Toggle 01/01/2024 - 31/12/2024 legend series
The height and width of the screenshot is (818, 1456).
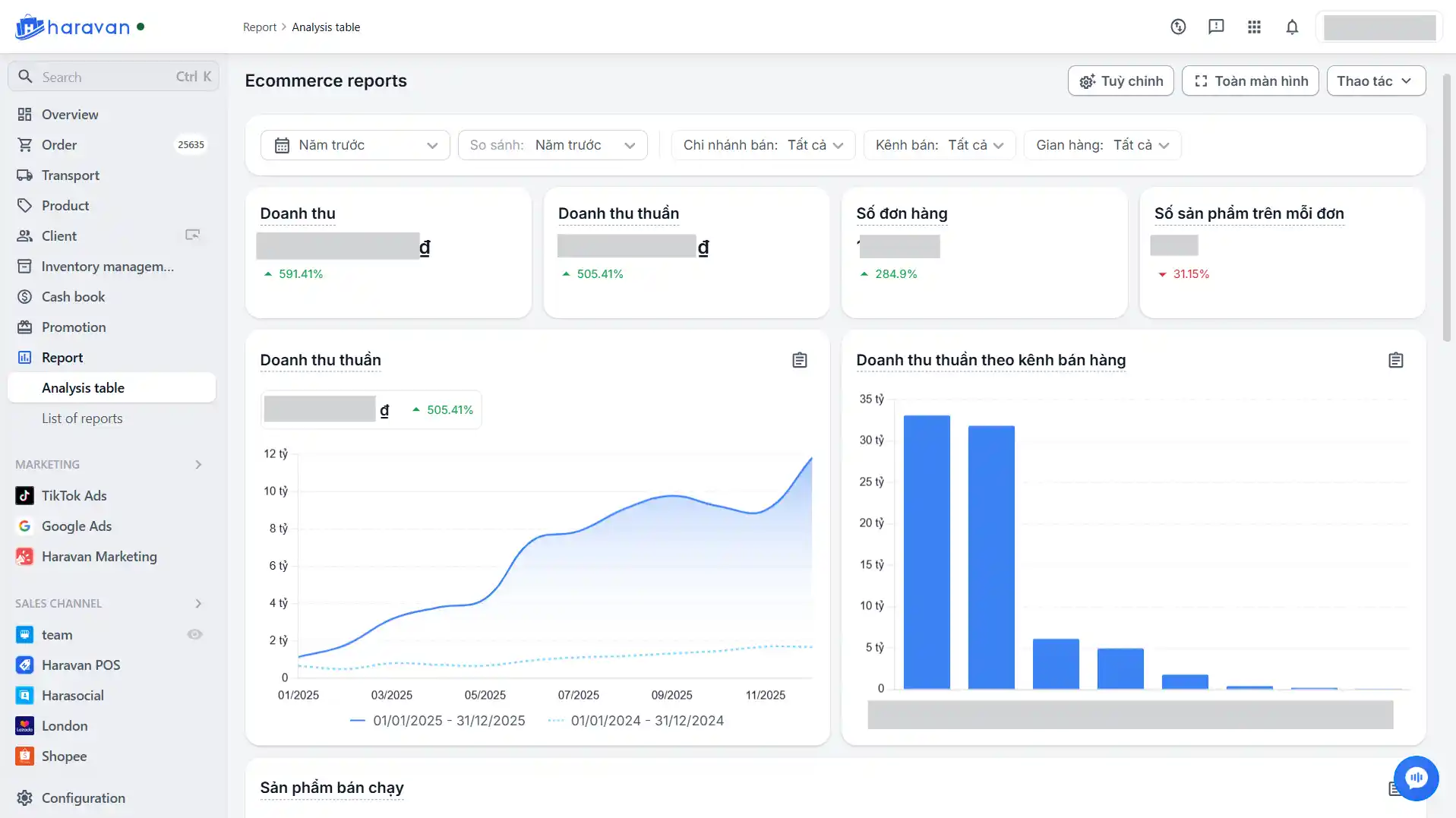point(636,720)
